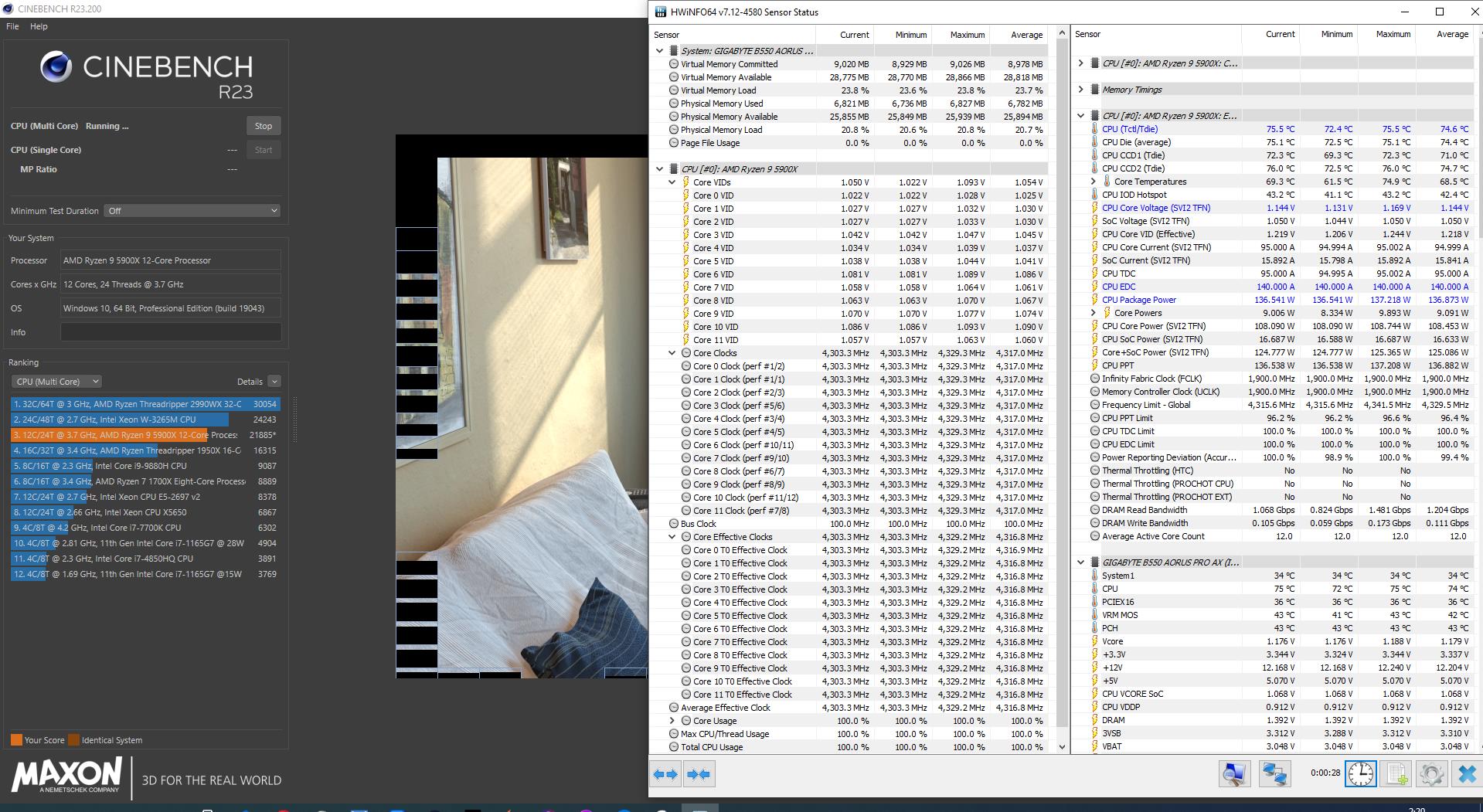The height and width of the screenshot is (812, 1483).
Task: Select the orange Ryzen 9 5900X ranking bar
Action: pos(145,435)
